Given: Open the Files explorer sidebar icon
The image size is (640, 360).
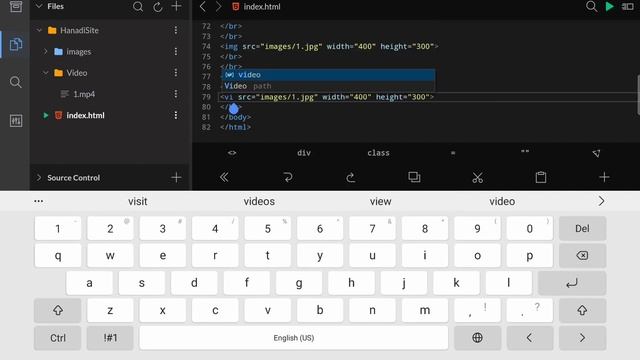Looking at the screenshot, I should tap(16, 44).
